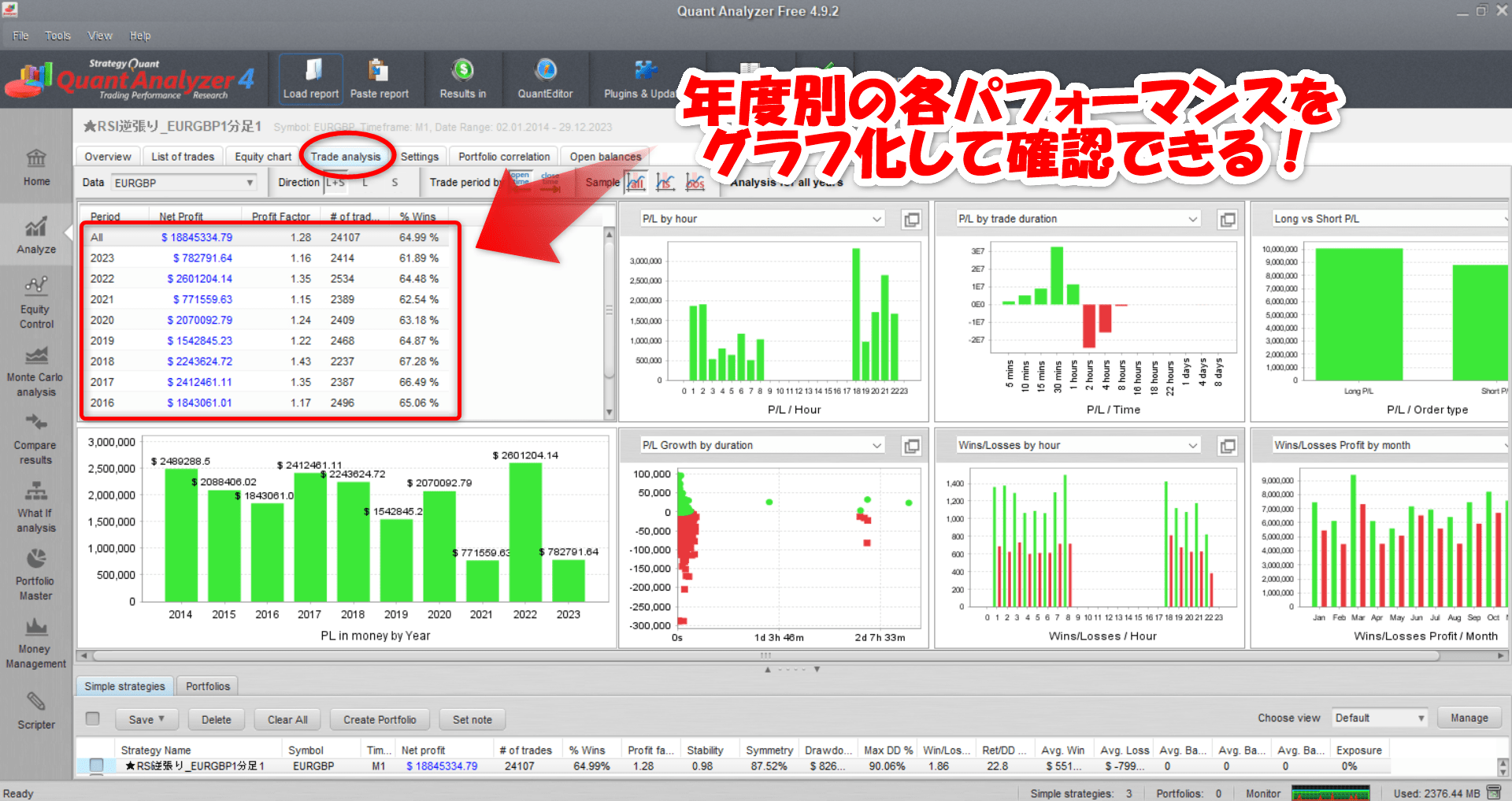Switch to the Equity chart tab
The image size is (1512, 801).
click(262, 156)
